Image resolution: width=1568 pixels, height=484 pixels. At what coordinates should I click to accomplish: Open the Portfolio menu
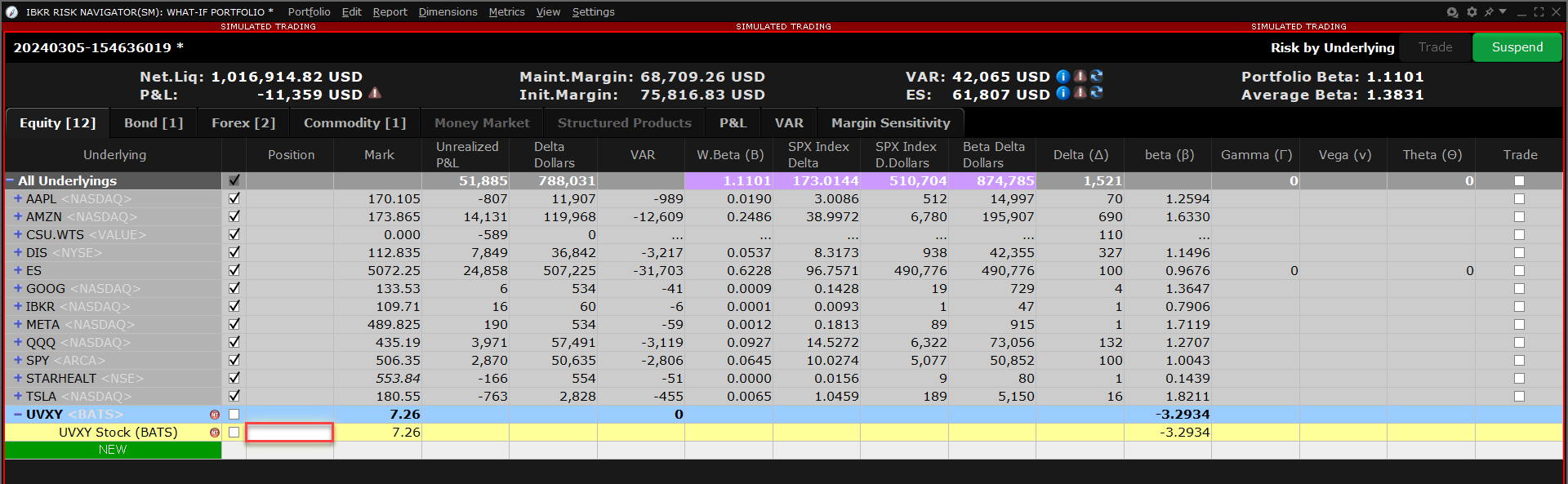(x=309, y=12)
